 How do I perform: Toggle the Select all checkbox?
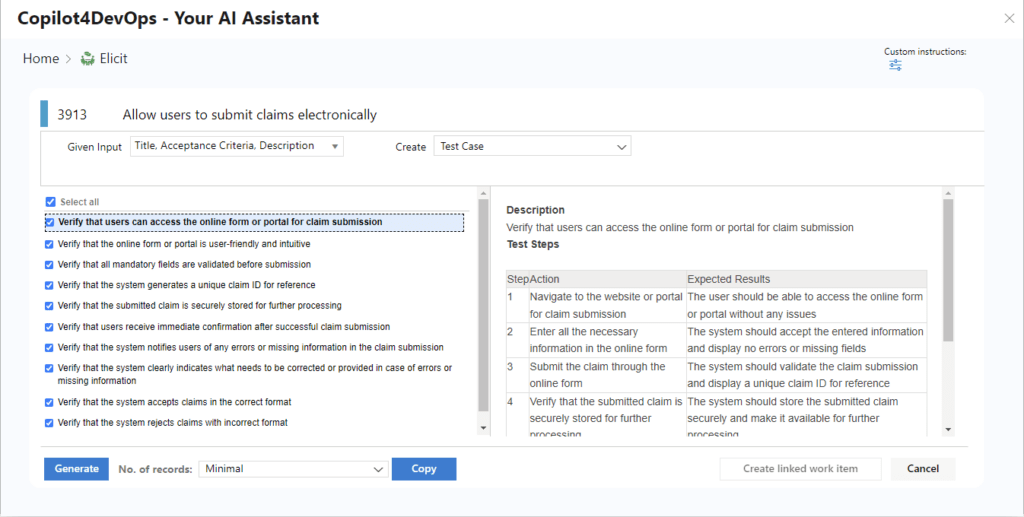pyautogui.click(x=50, y=202)
